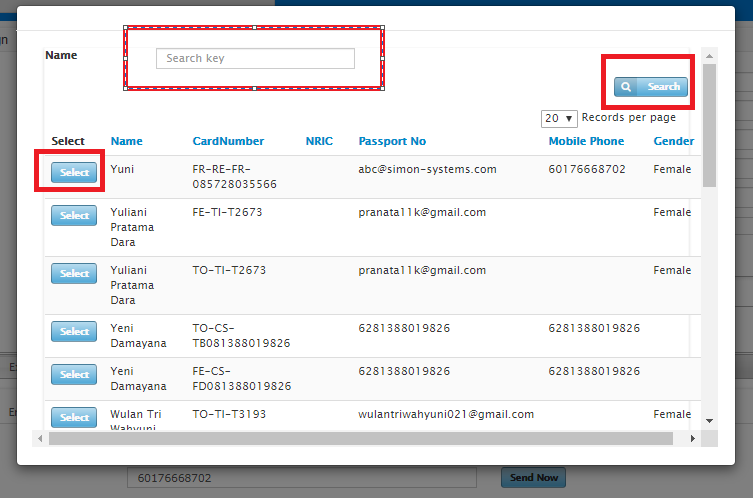
Task: Click the vertical scrollbar down arrow
Action: tap(709, 421)
